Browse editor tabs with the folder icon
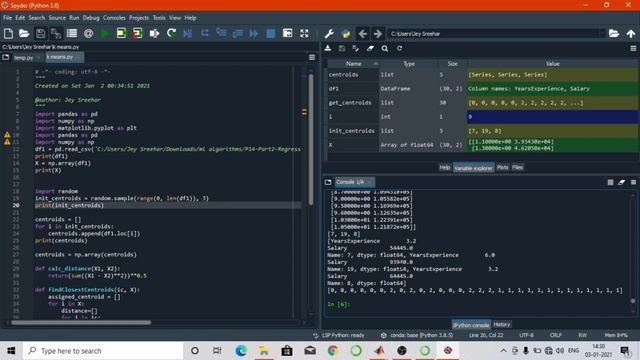The image size is (640, 360). (x=6, y=57)
